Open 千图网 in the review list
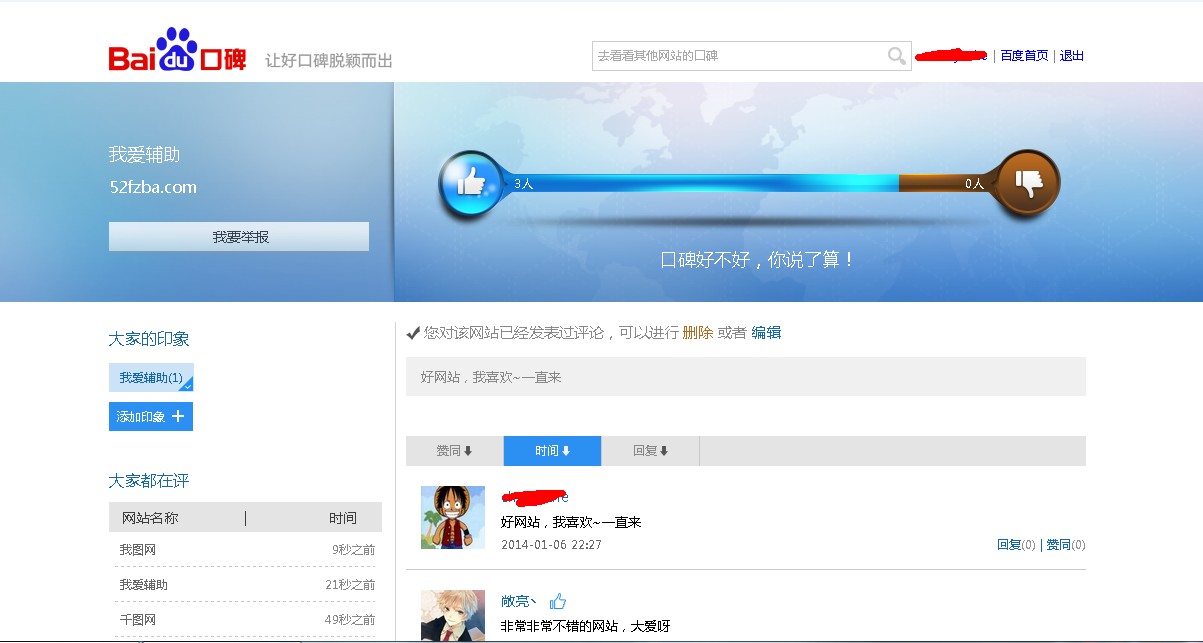Image resolution: width=1203 pixels, height=643 pixels. [138, 620]
